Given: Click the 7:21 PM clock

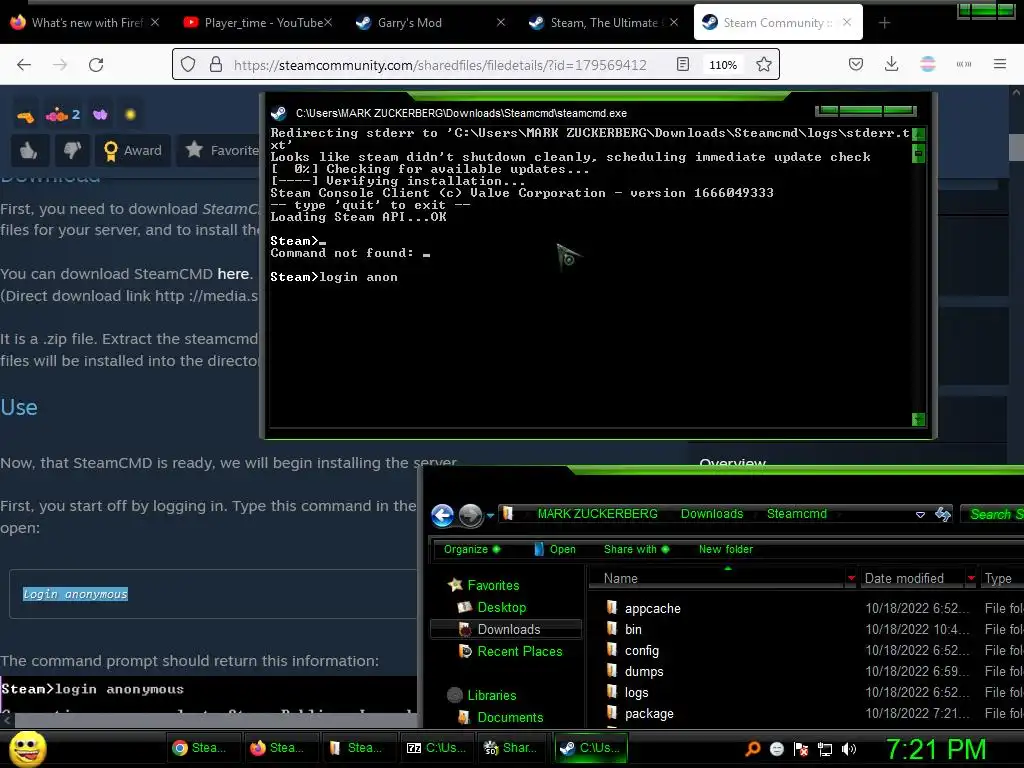Looking at the screenshot, I should click(x=935, y=749).
